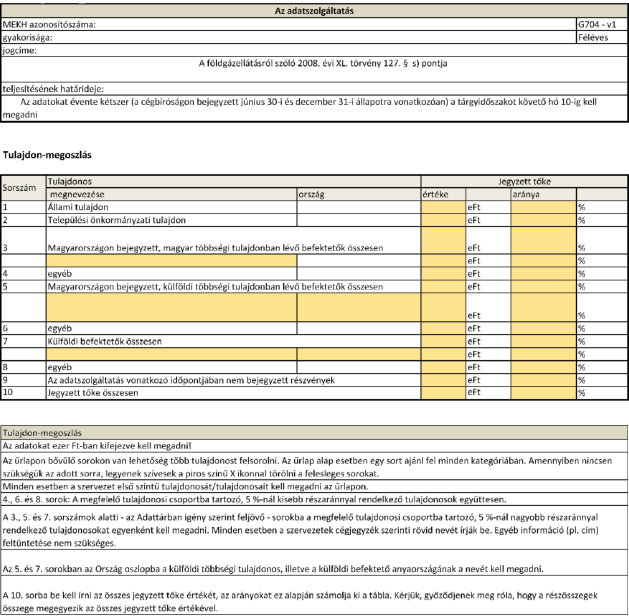Click értéke cell of row 3 Magyarországon bejegyzett, magyar többségi

(x=443, y=240)
